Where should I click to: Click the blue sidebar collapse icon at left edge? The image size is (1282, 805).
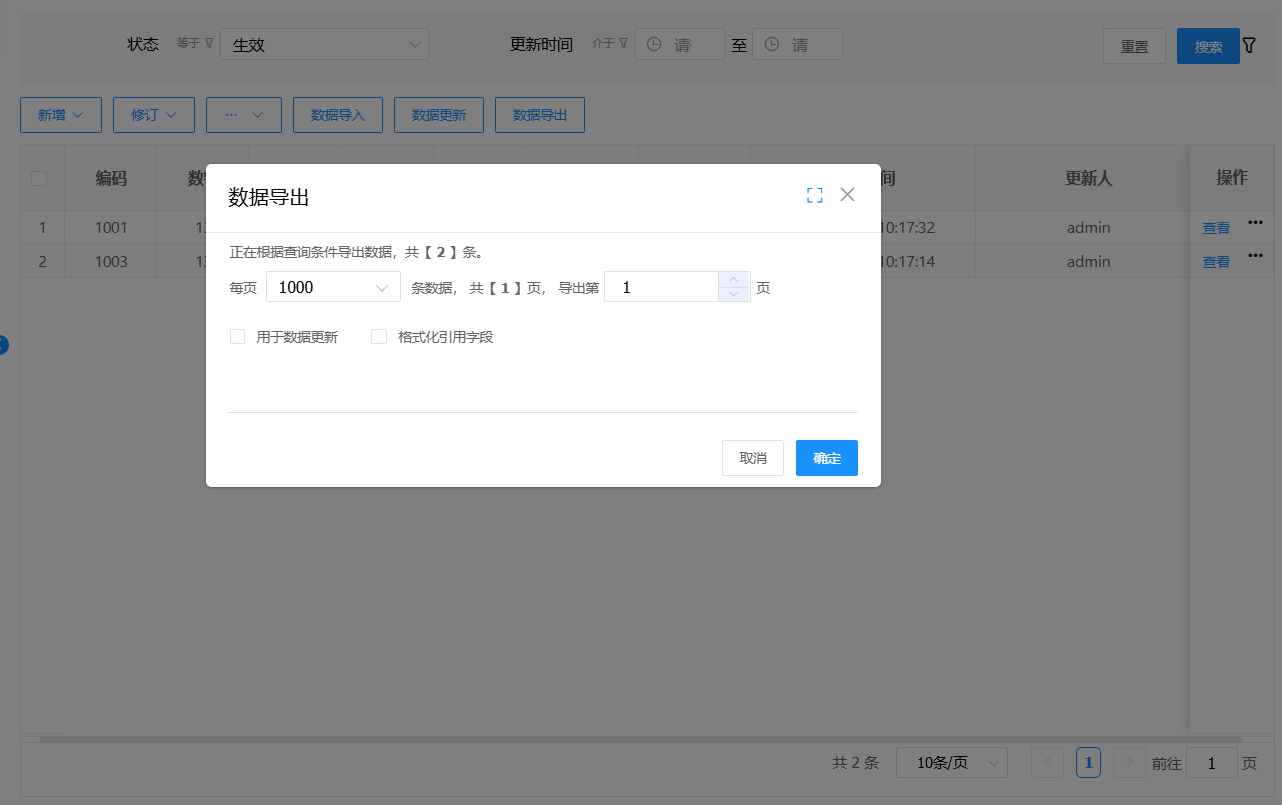point(3,345)
